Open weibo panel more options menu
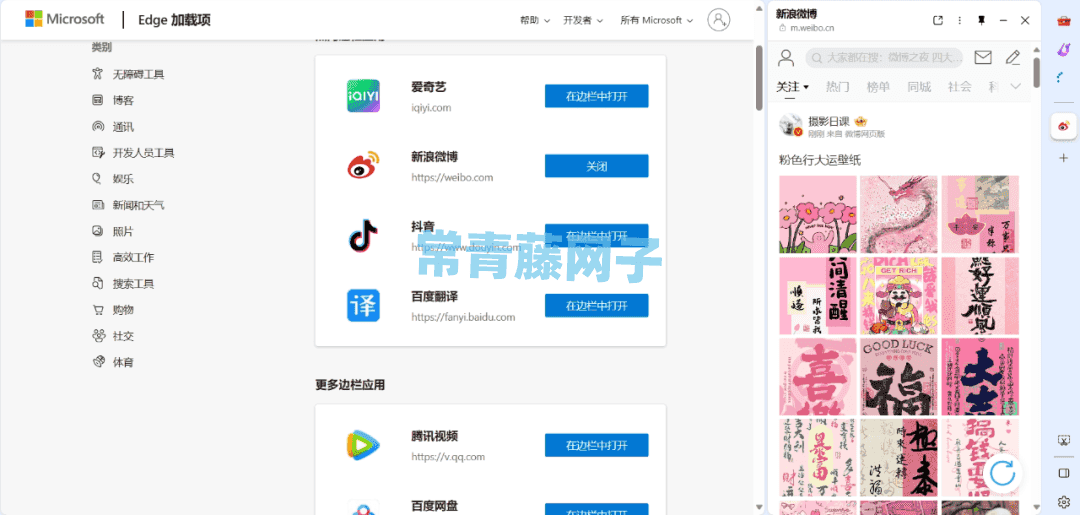1080x515 pixels. pos(959,21)
